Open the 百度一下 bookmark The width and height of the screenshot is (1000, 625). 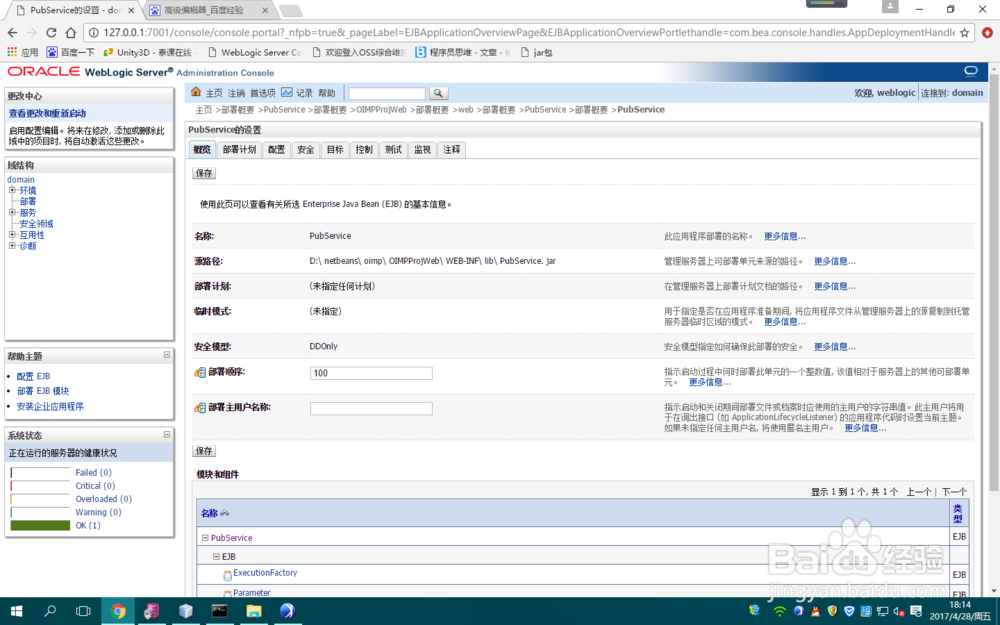click(70, 52)
